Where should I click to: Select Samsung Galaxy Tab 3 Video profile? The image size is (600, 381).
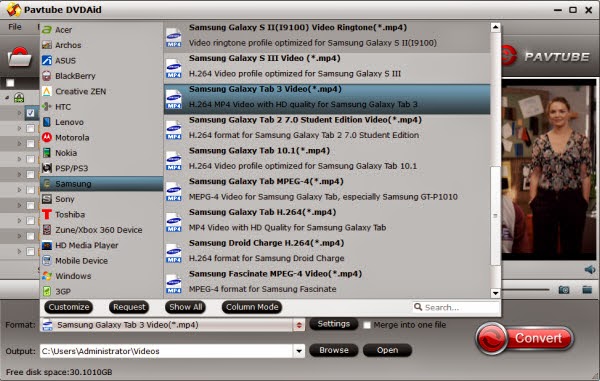(327, 99)
